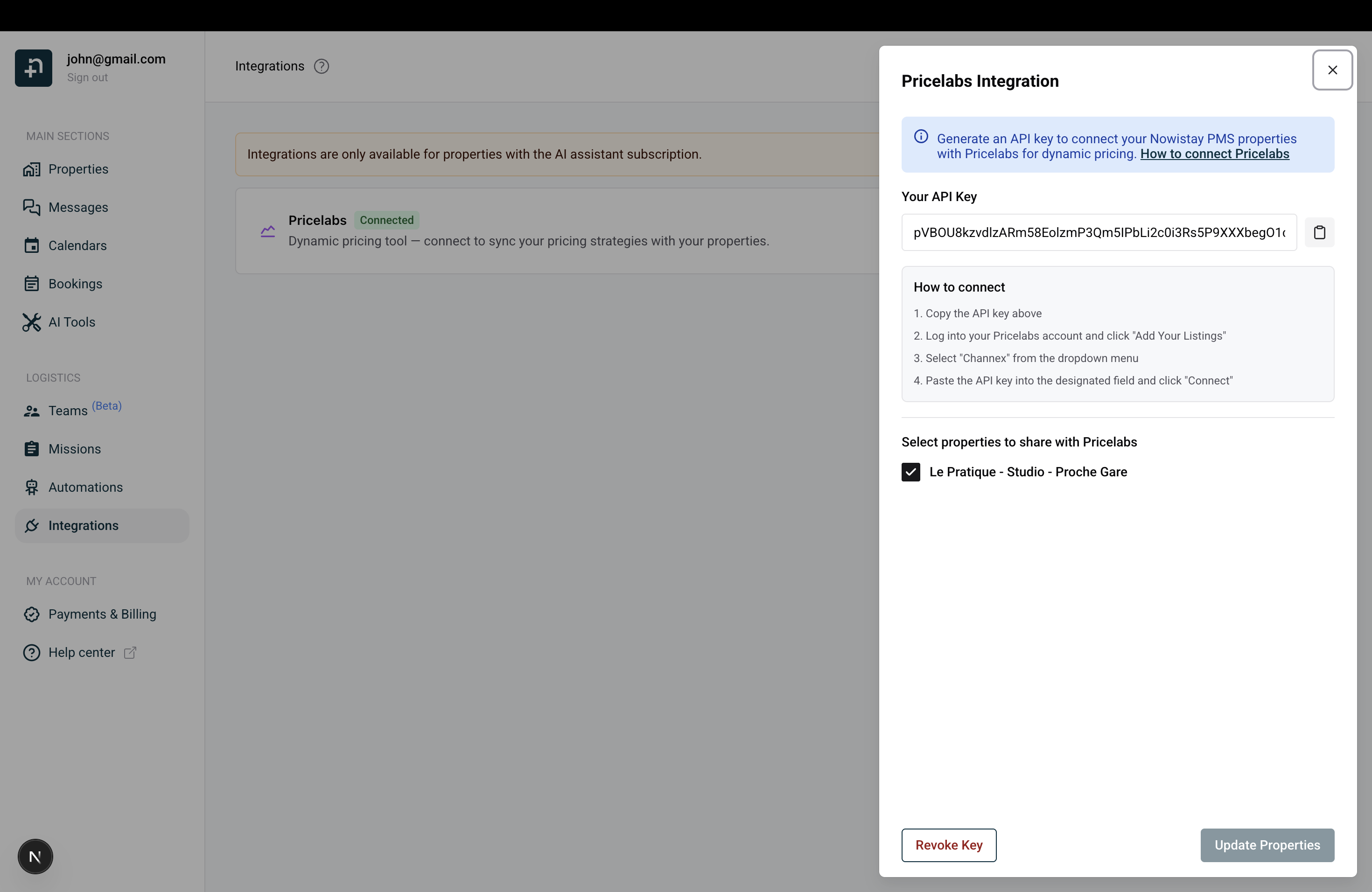
Task: Click the Help center question mark icon
Action: click(x=32, y=653)
